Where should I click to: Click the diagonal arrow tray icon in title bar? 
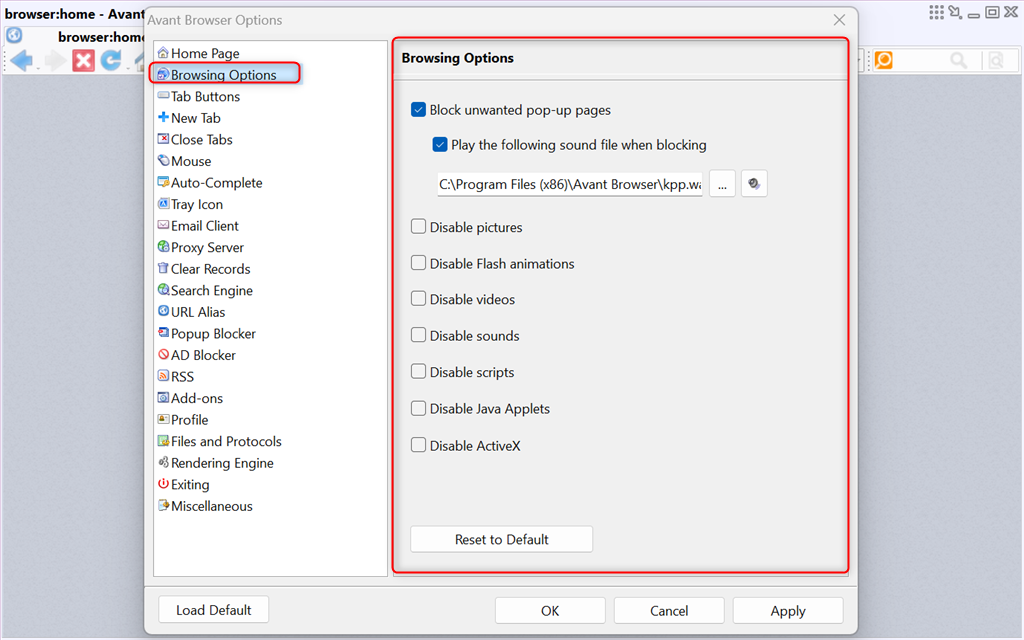tap(955, 12)
